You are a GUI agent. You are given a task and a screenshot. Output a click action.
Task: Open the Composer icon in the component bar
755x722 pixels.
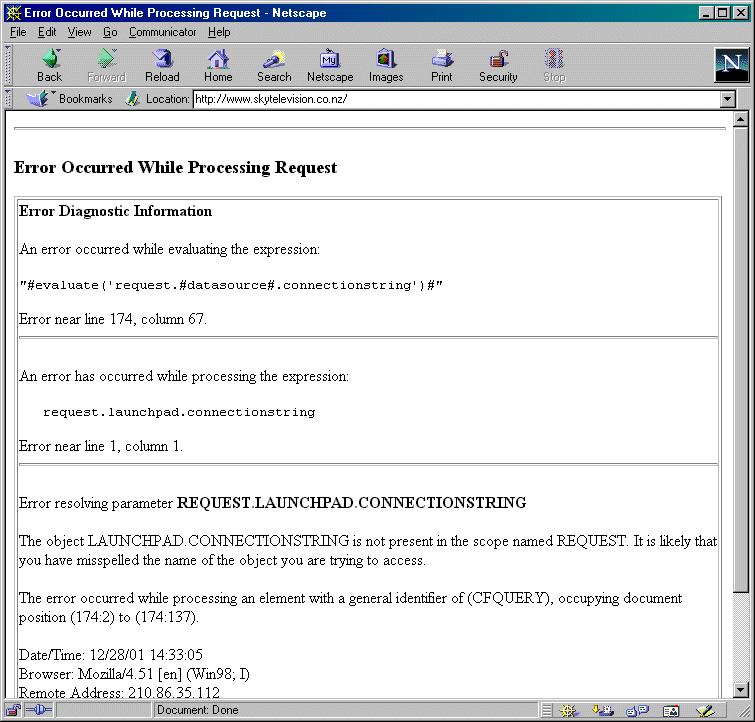(x=704, y=710)
